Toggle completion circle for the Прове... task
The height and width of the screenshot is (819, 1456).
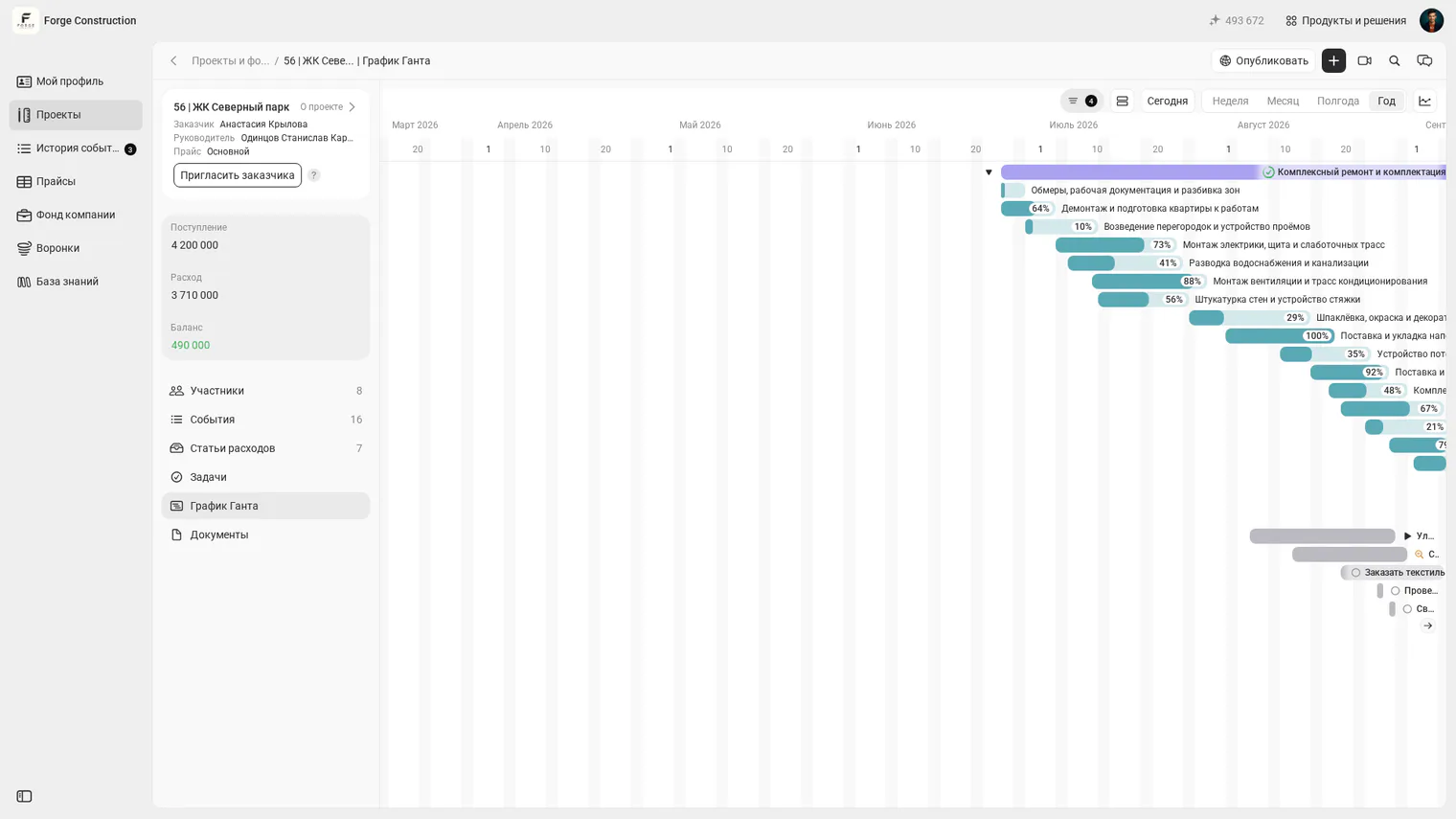pyautogui.click(x=1395, y=590)
